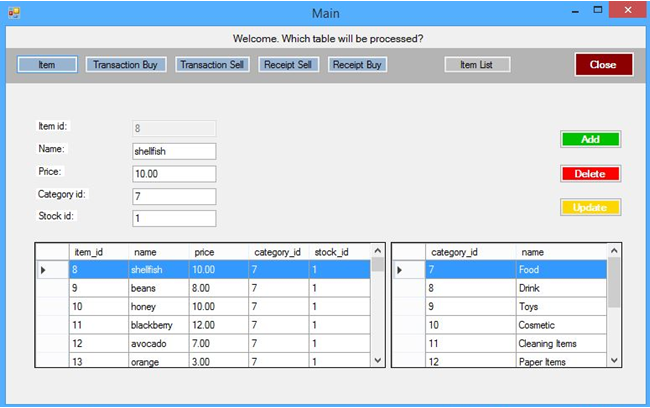
Task: Focus the Category id input field
Action: click(x=174, y=196)
